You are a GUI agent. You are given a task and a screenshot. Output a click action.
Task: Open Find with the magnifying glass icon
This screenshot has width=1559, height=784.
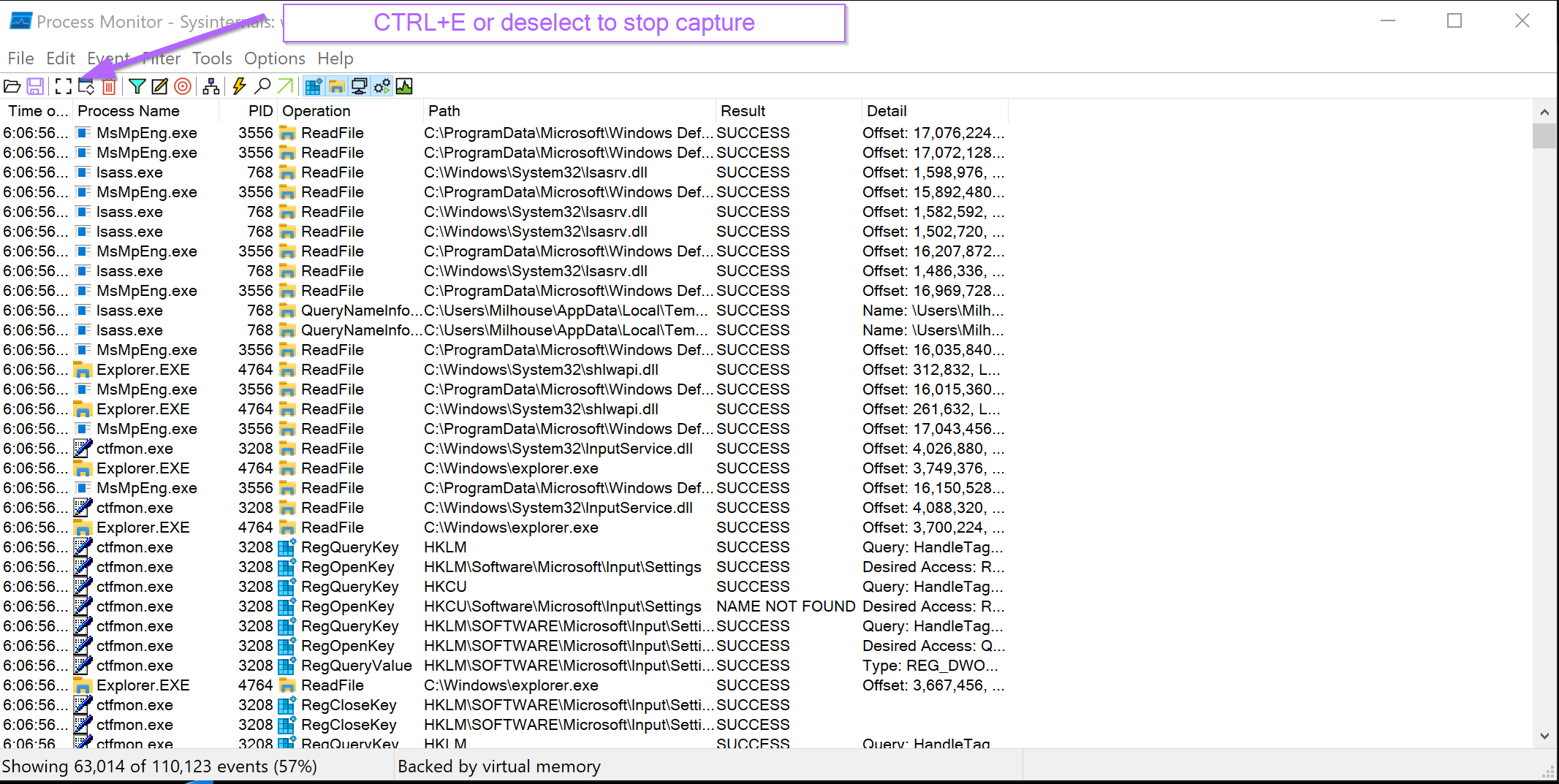(x=262, y=87)
